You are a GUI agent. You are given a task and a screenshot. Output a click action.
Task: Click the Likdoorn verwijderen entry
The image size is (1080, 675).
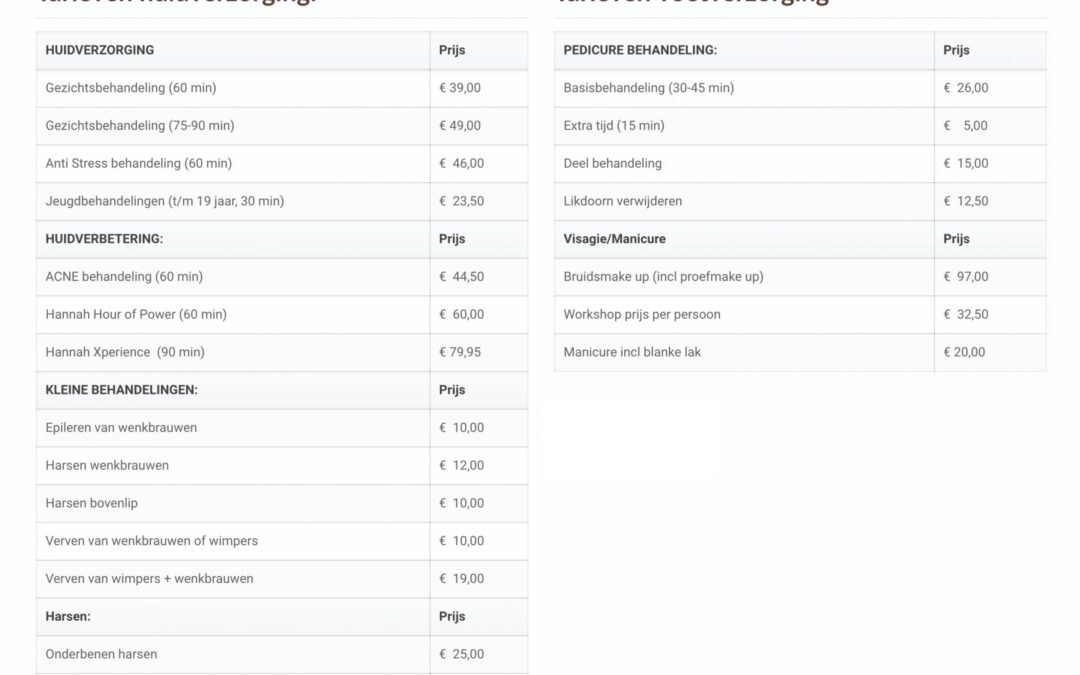click(x=623, y=201)
